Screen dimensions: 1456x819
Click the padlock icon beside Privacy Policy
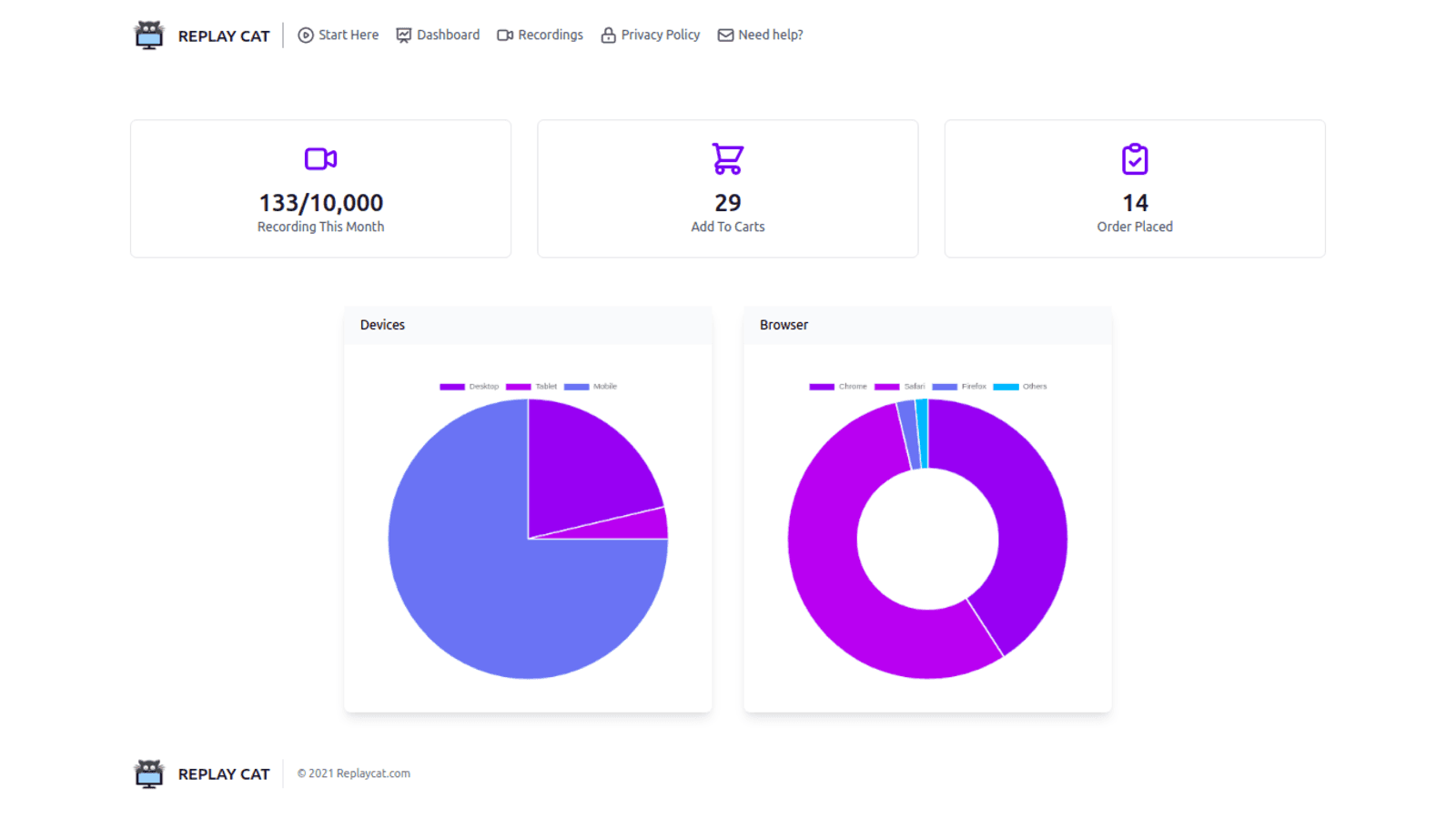click(607, 35)
